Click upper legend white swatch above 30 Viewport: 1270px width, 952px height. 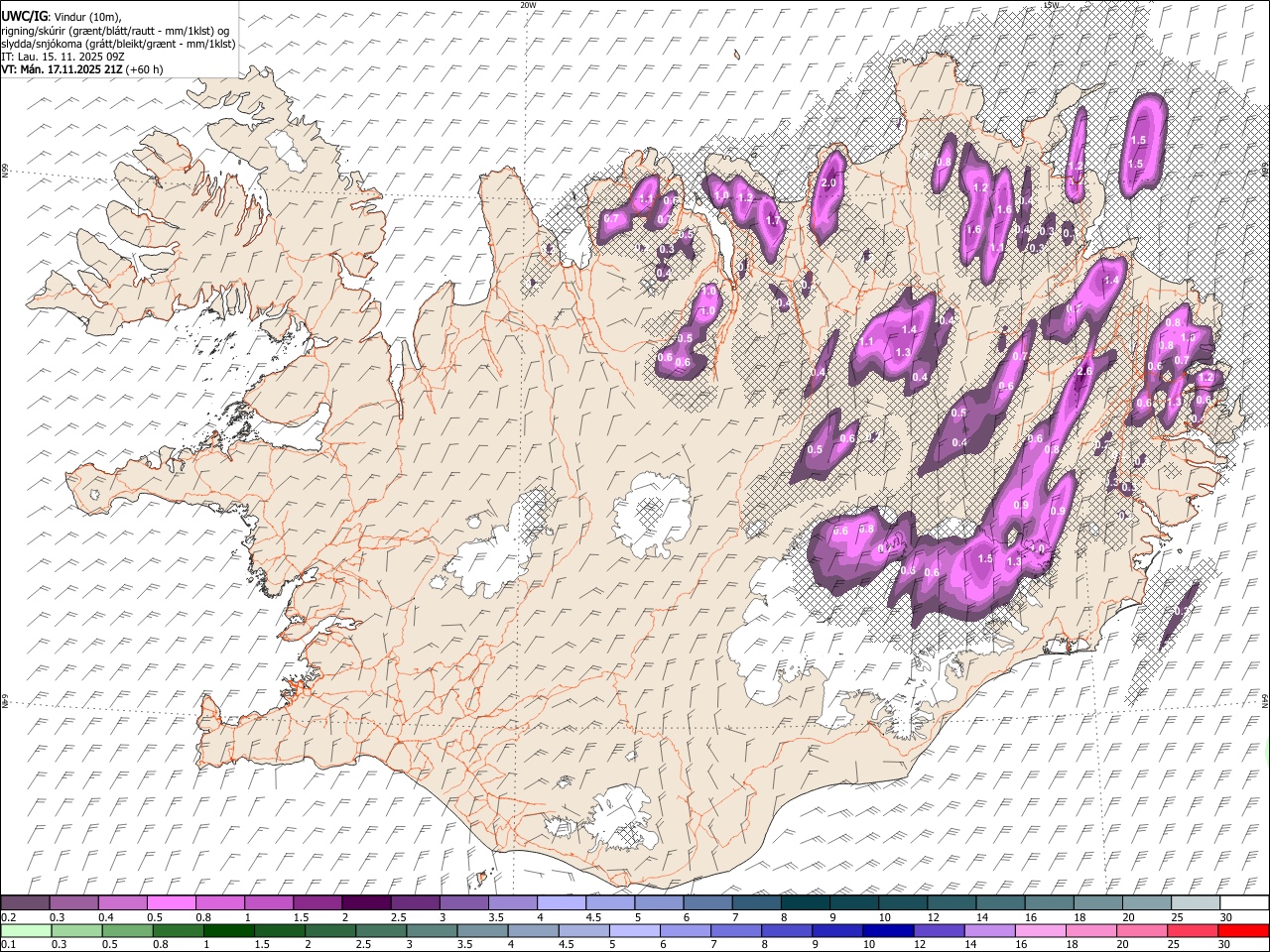point(1244,902)
